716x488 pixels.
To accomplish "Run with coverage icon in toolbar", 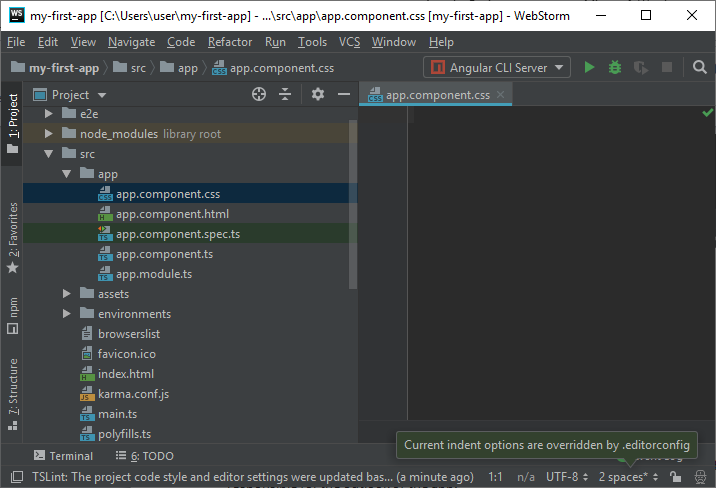I will point(641,68).
